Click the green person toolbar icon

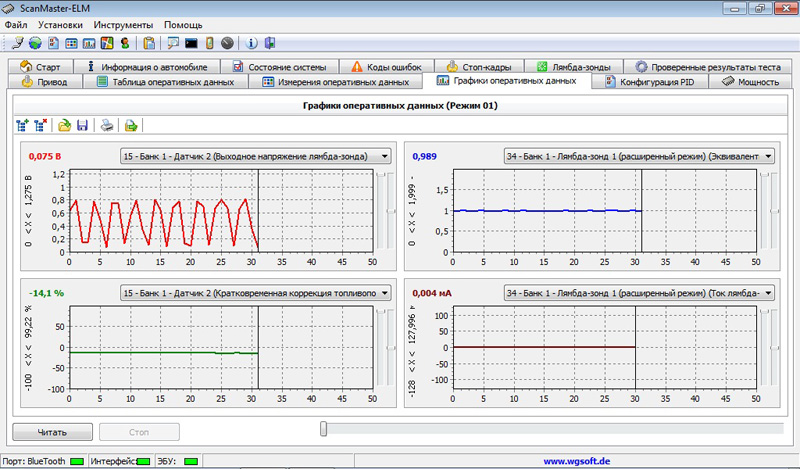click(125, 43)
